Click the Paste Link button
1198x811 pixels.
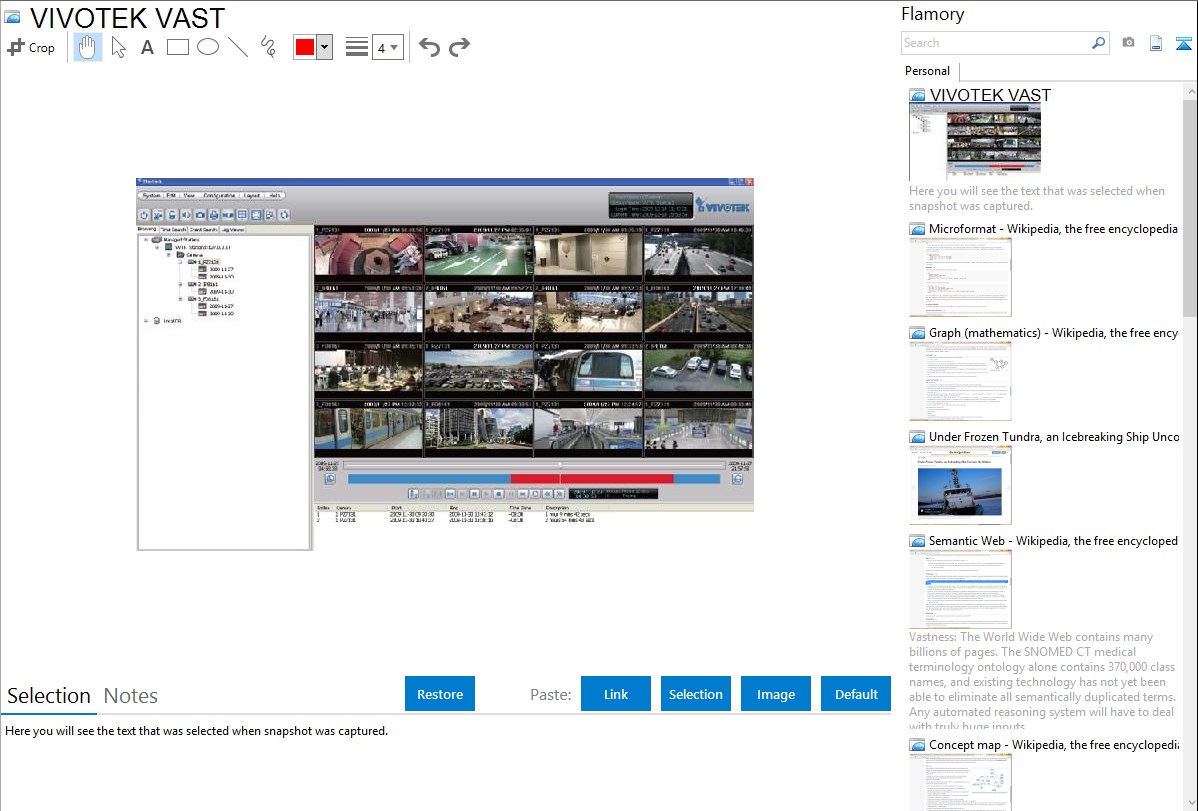[616, 694]
